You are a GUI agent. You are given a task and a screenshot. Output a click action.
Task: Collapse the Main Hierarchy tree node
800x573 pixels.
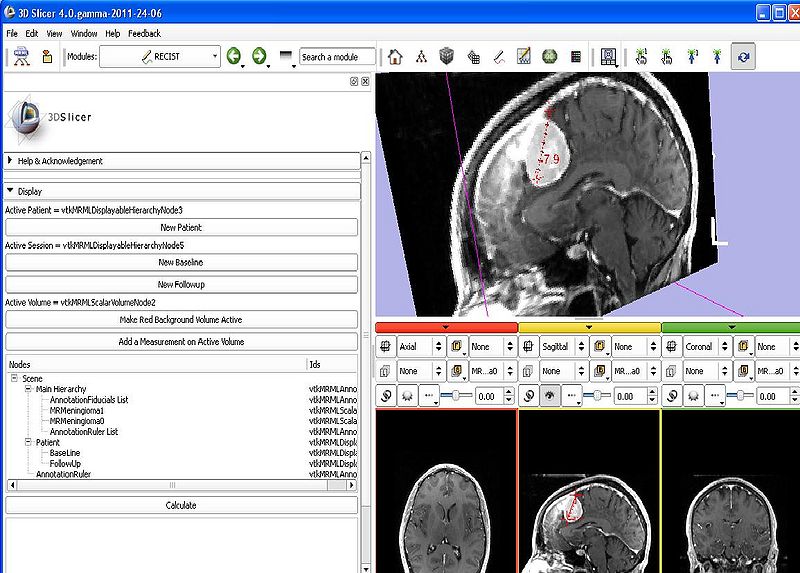(x=29, y=389)
